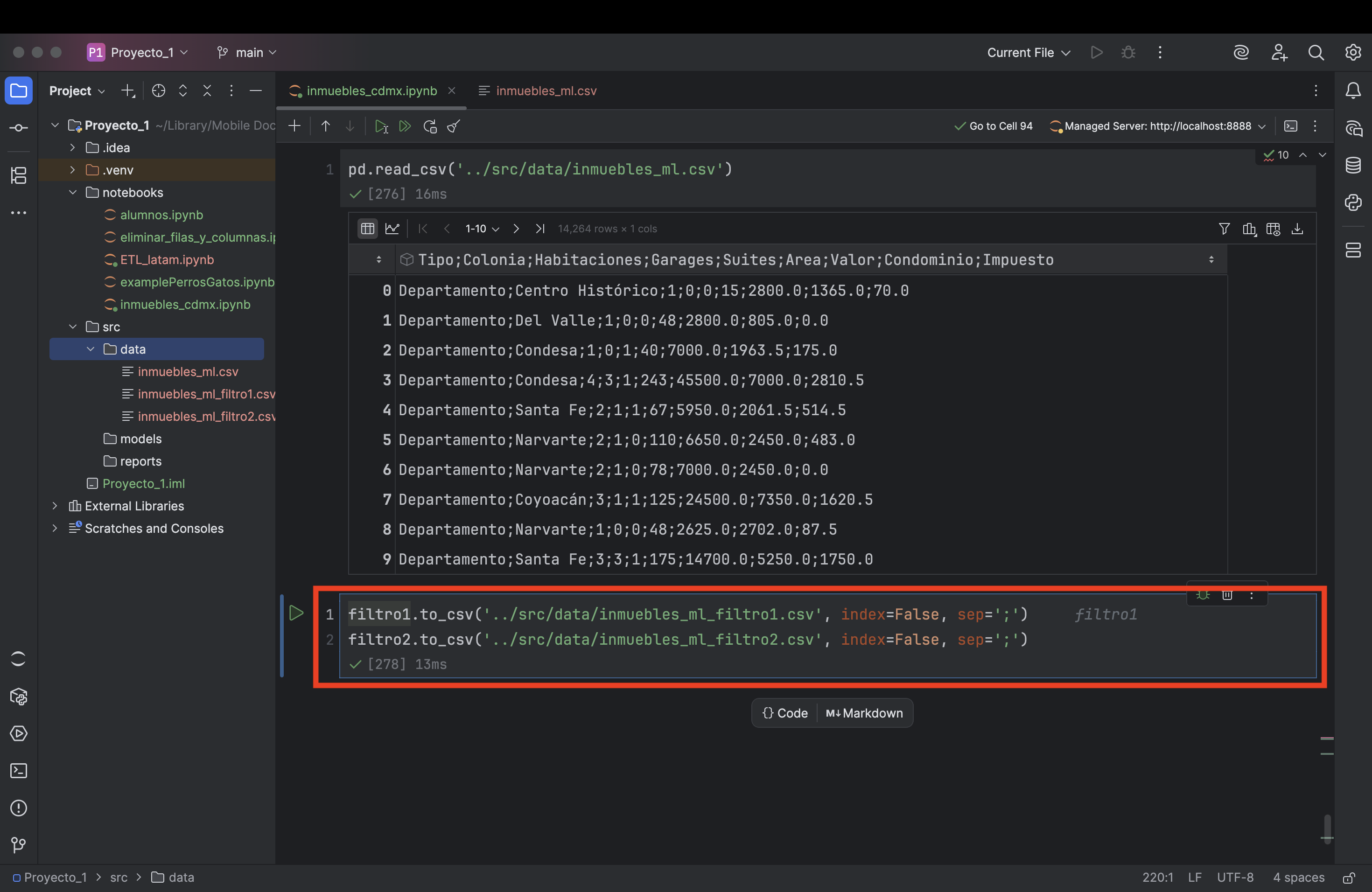Open Code With Me user icon
1372x892 pixels.
tap(1279, 52)
